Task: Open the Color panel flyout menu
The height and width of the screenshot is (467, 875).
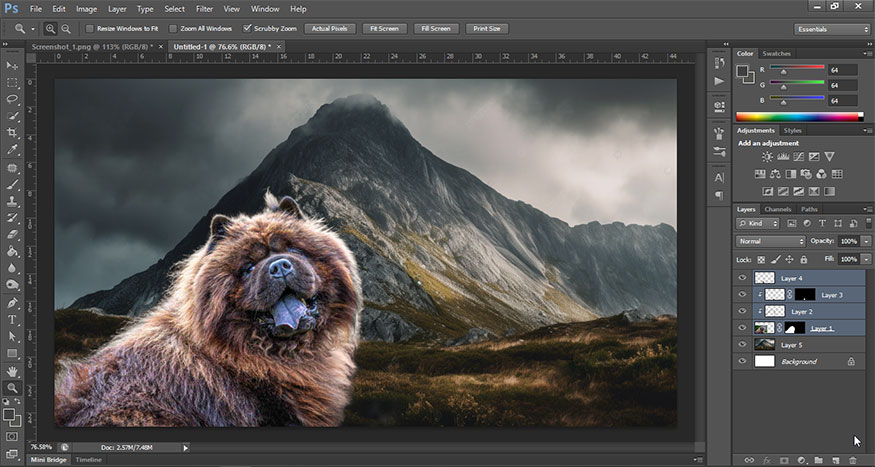Action: pos(867,54)
